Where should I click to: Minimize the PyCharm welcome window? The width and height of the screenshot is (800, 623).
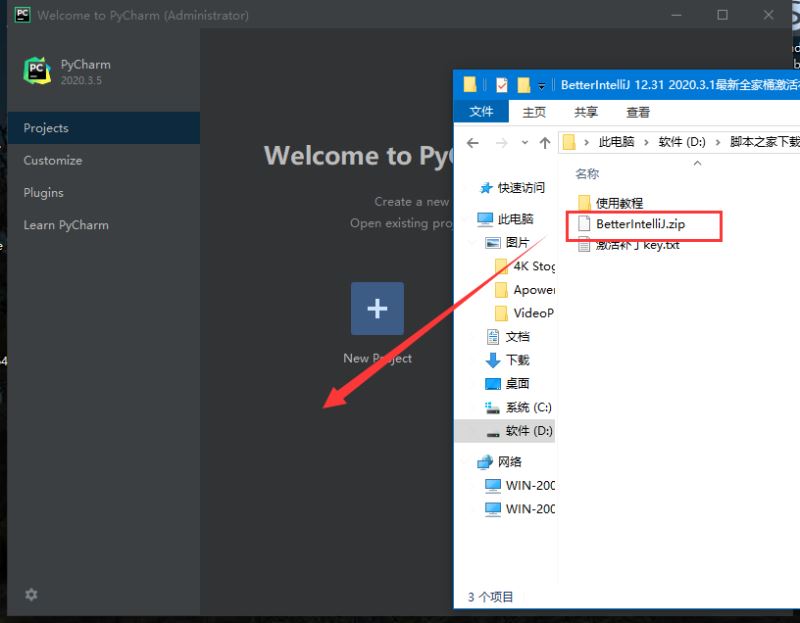[x=676, y=15]
